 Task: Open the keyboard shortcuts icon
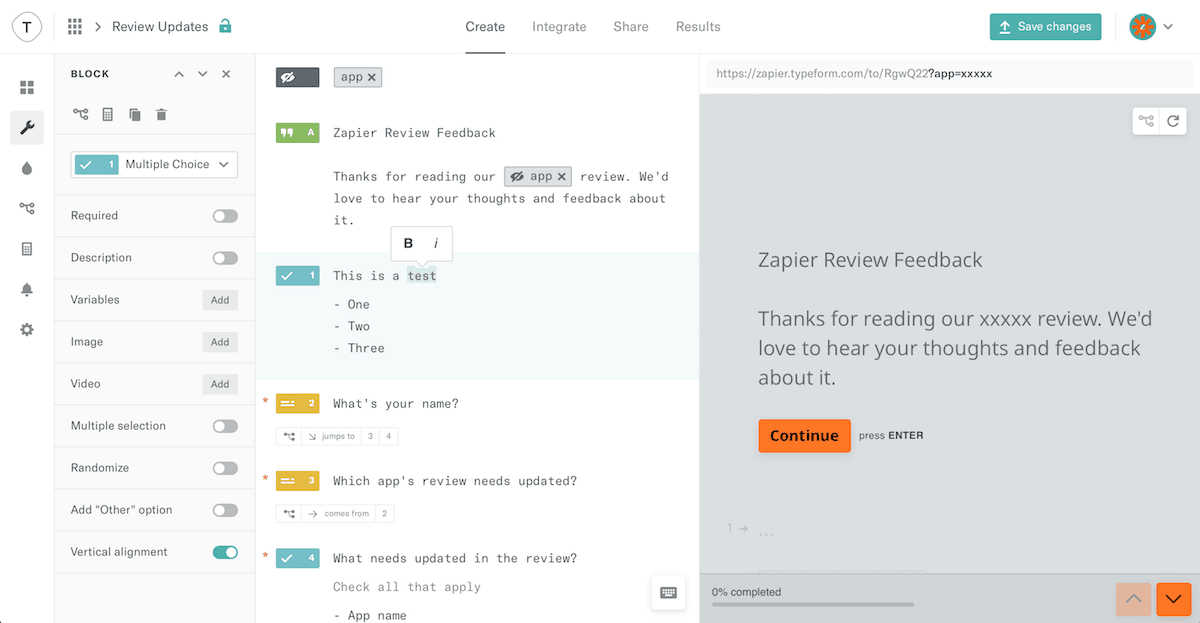669,592
